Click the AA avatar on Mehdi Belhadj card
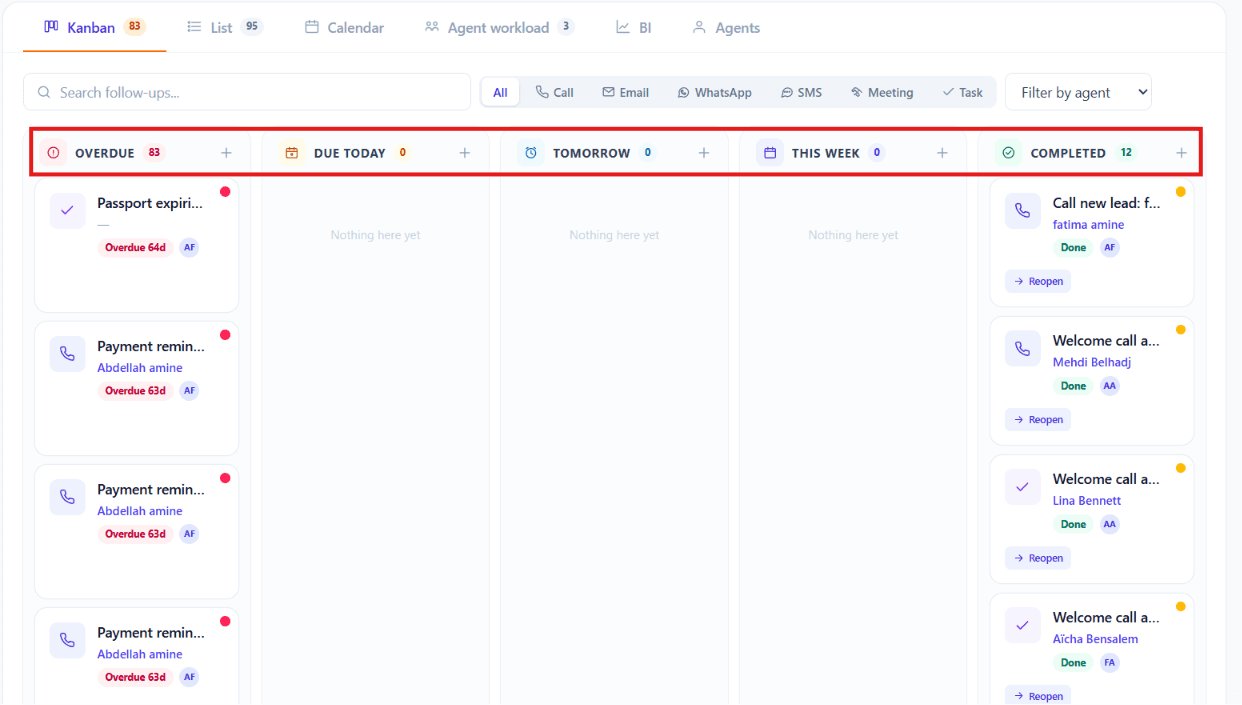This screenshot has height=705, width=1242. click(1110, 386)
